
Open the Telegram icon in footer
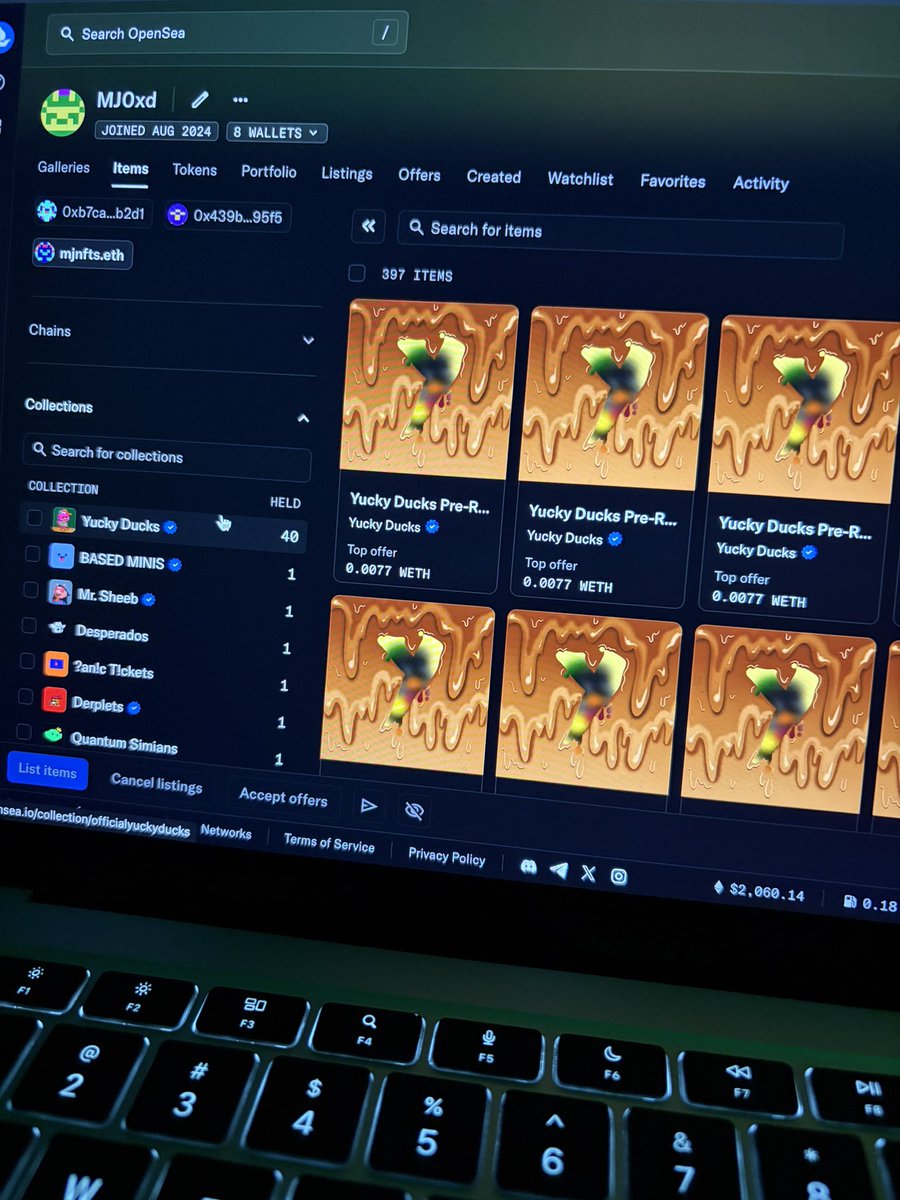pyautogui.click(x=558, y=870)
